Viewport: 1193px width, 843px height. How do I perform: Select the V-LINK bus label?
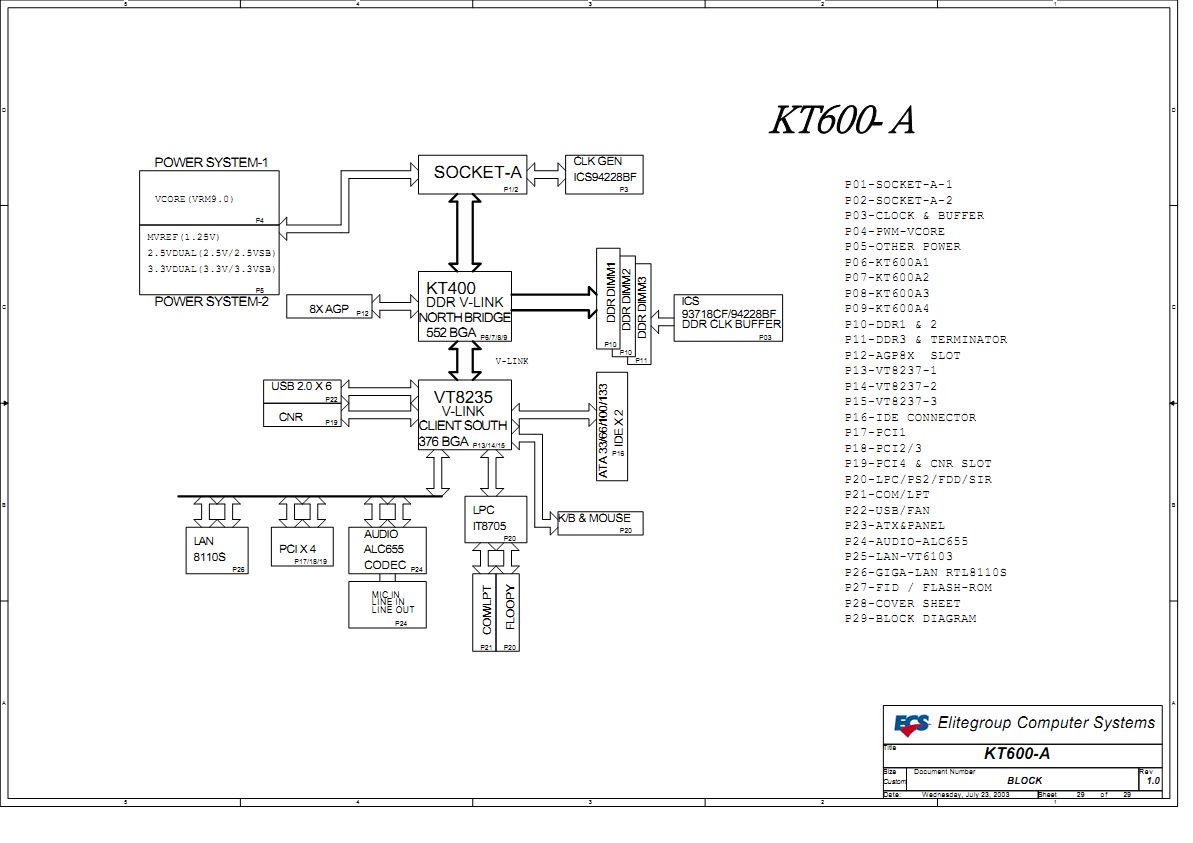pos(511,361)
